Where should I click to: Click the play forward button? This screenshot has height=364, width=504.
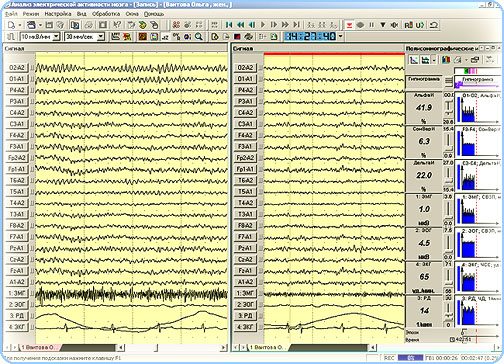pos(263,25)
